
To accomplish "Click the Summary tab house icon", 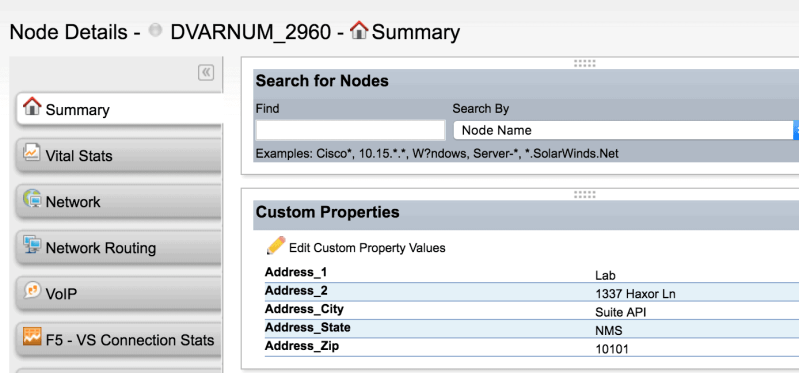I will [x=32, y=106].
